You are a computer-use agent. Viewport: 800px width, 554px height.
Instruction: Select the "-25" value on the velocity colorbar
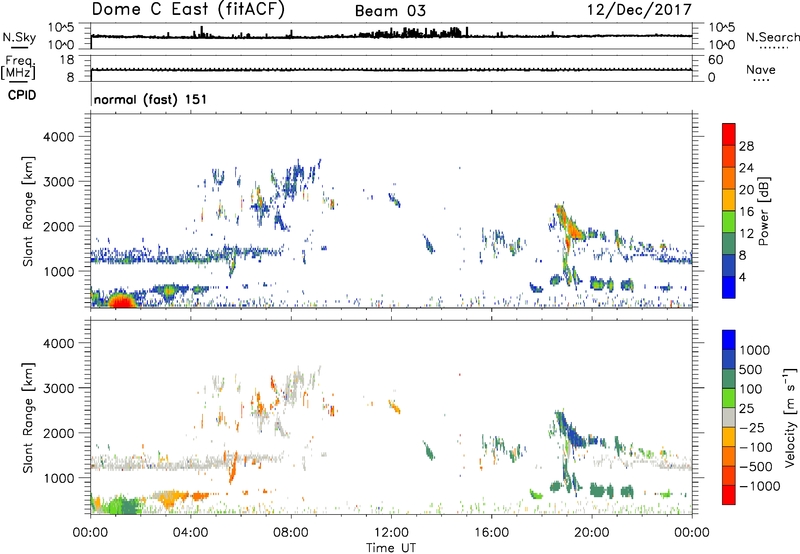click(752, 428)
